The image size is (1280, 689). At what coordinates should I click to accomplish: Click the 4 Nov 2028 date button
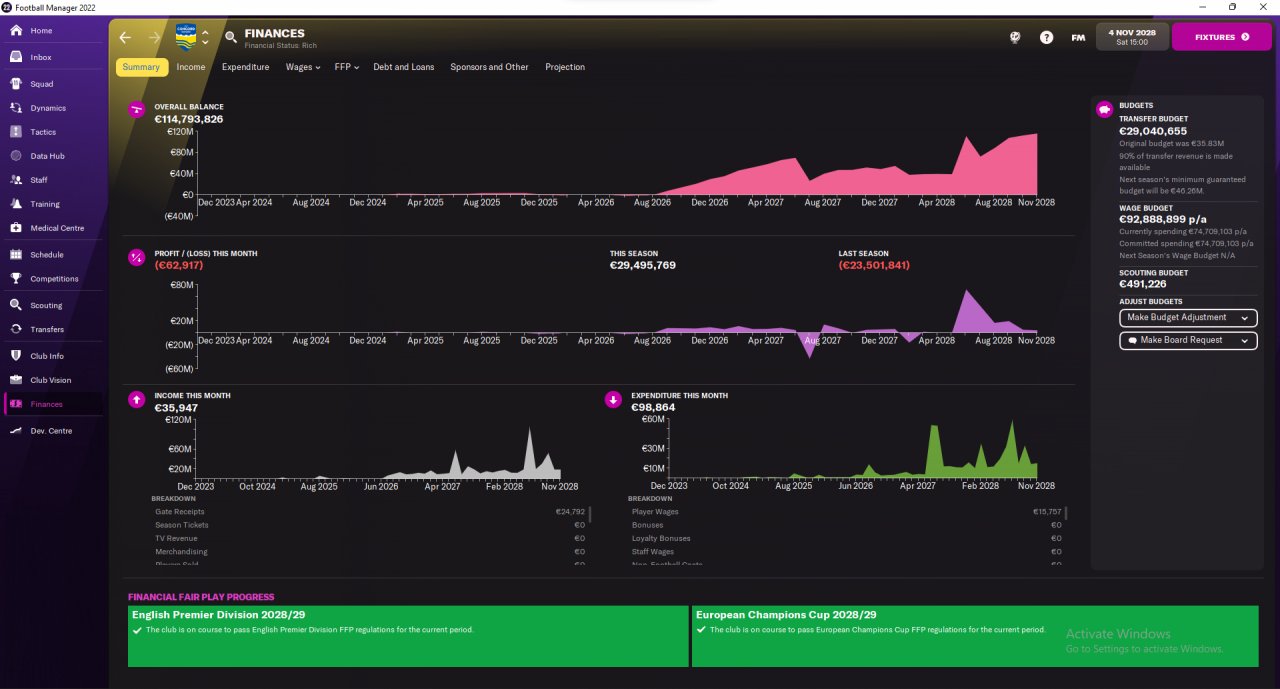pos(1132,37)
